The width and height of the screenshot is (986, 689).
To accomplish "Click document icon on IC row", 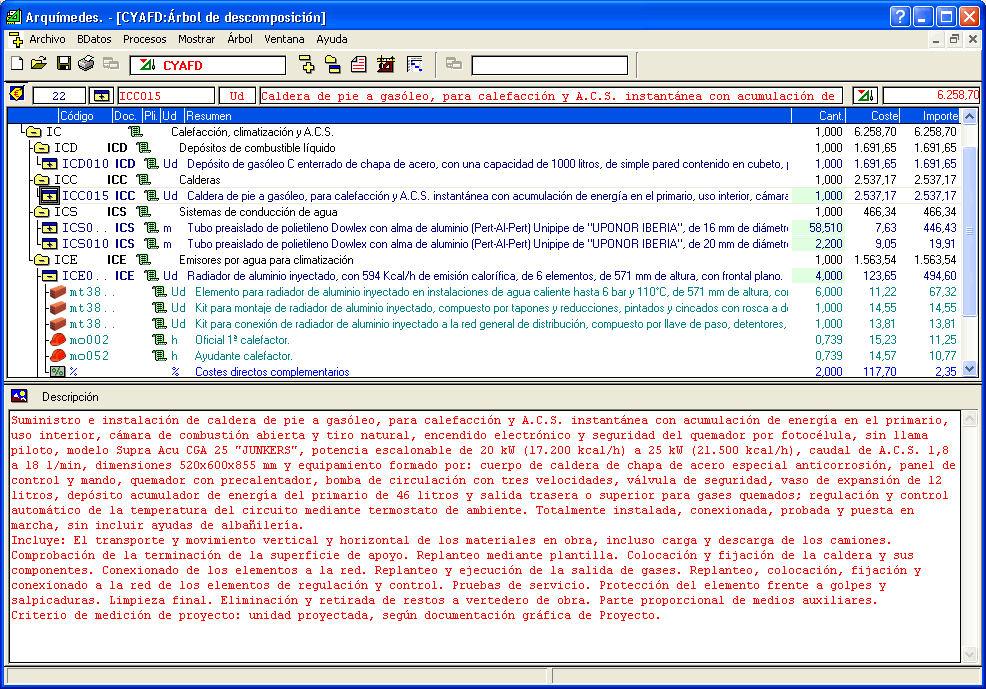I will [135, 132].
